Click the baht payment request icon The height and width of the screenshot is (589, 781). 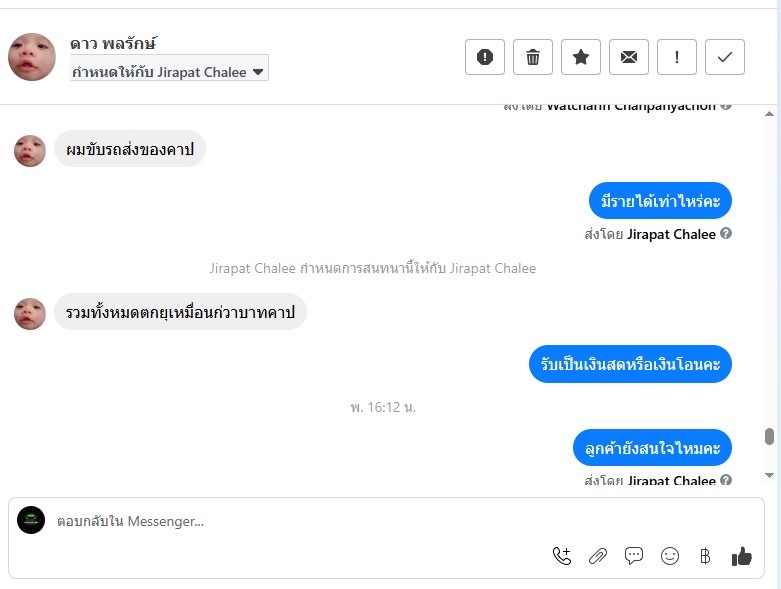(x=705, y=556)
